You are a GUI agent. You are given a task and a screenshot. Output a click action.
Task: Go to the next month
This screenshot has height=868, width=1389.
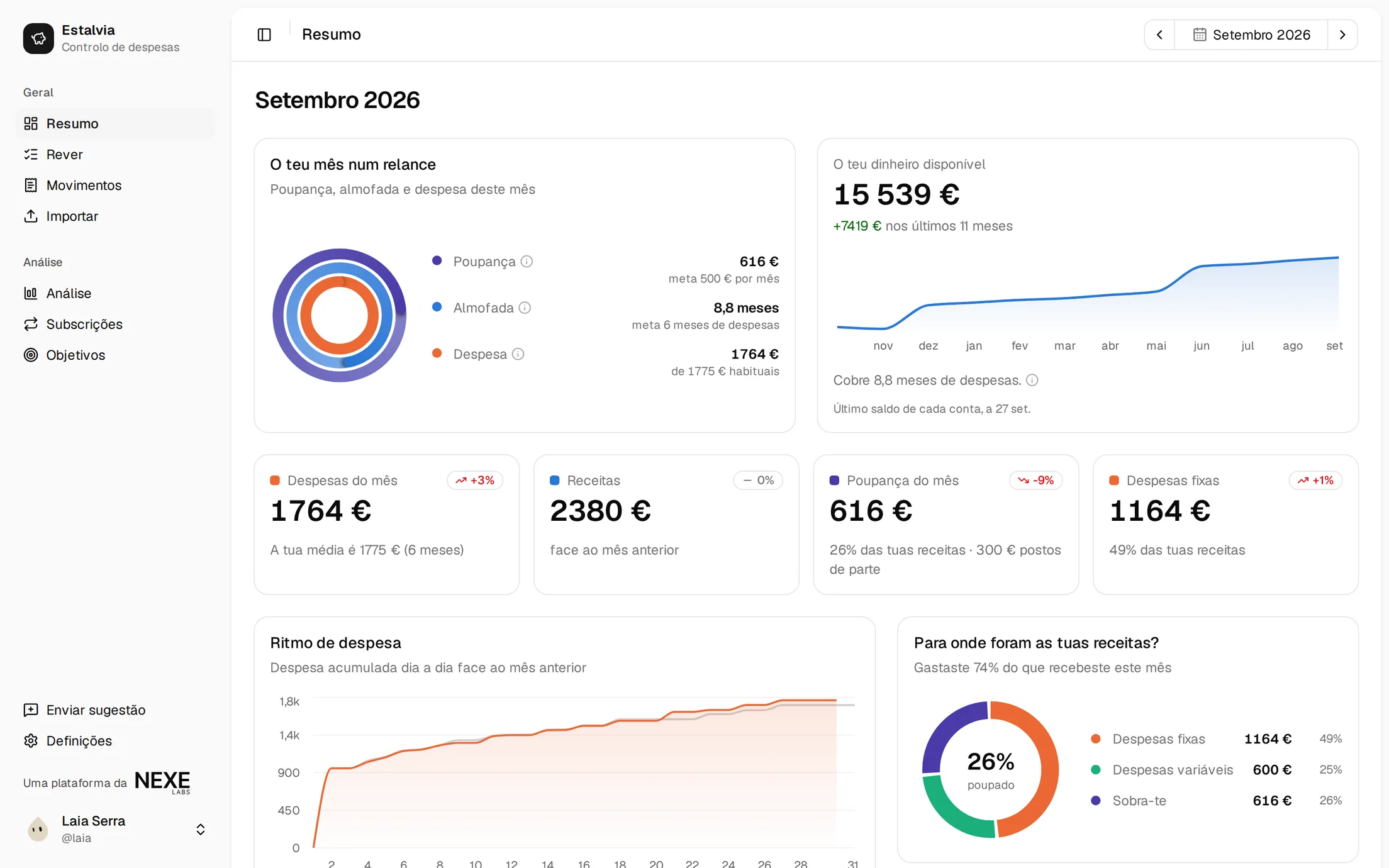tap(1342, 35)
